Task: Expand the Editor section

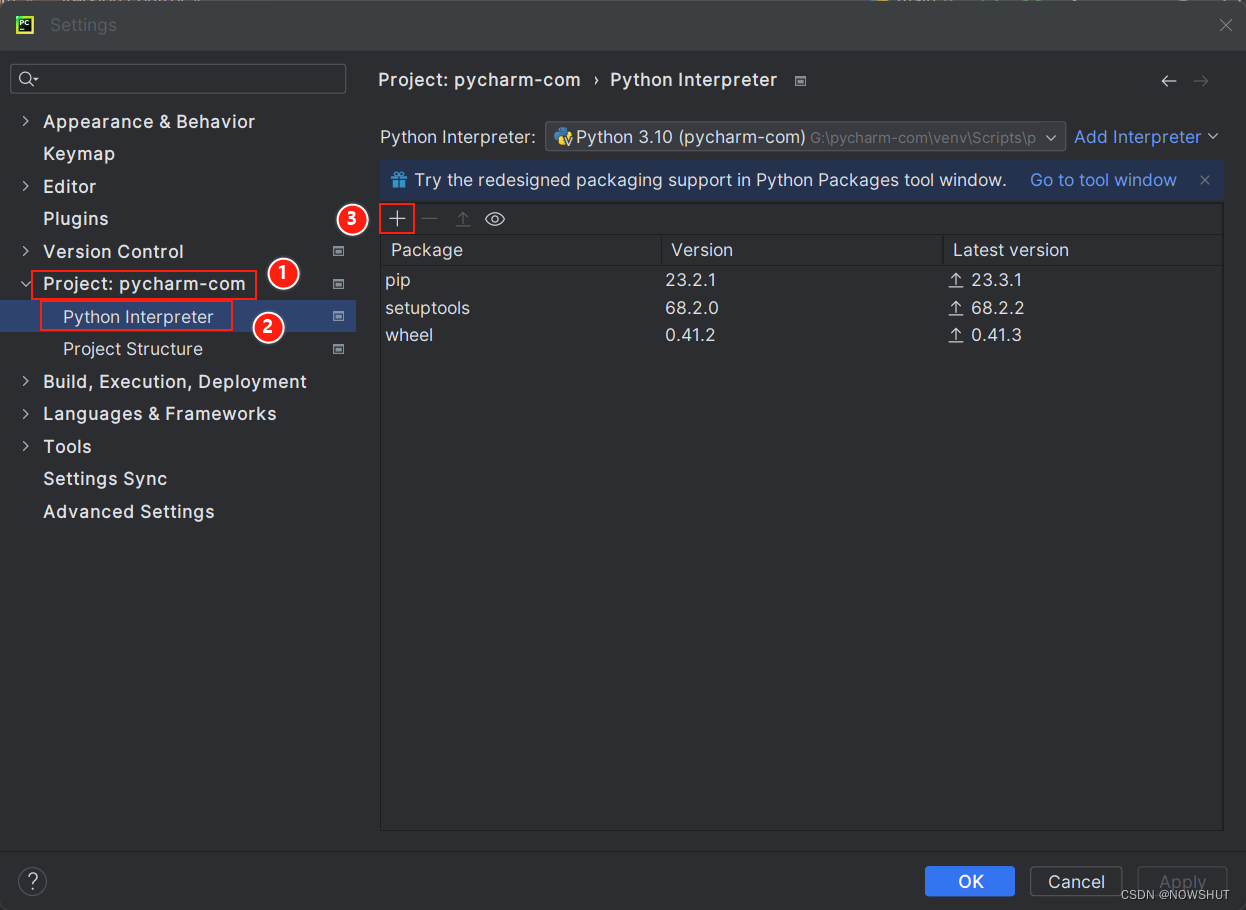Action: pyautogui.click(x=26, y=186)
